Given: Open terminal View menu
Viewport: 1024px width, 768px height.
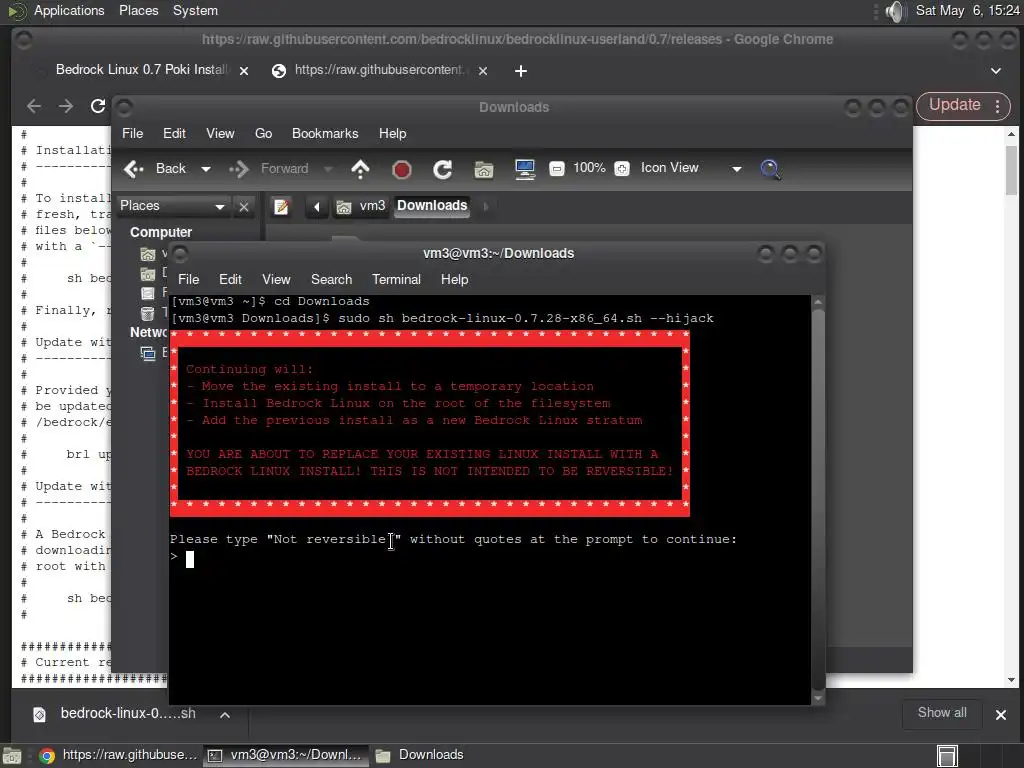Looking at the screenshot, I should pyautogui.click(x=276, y=280).
